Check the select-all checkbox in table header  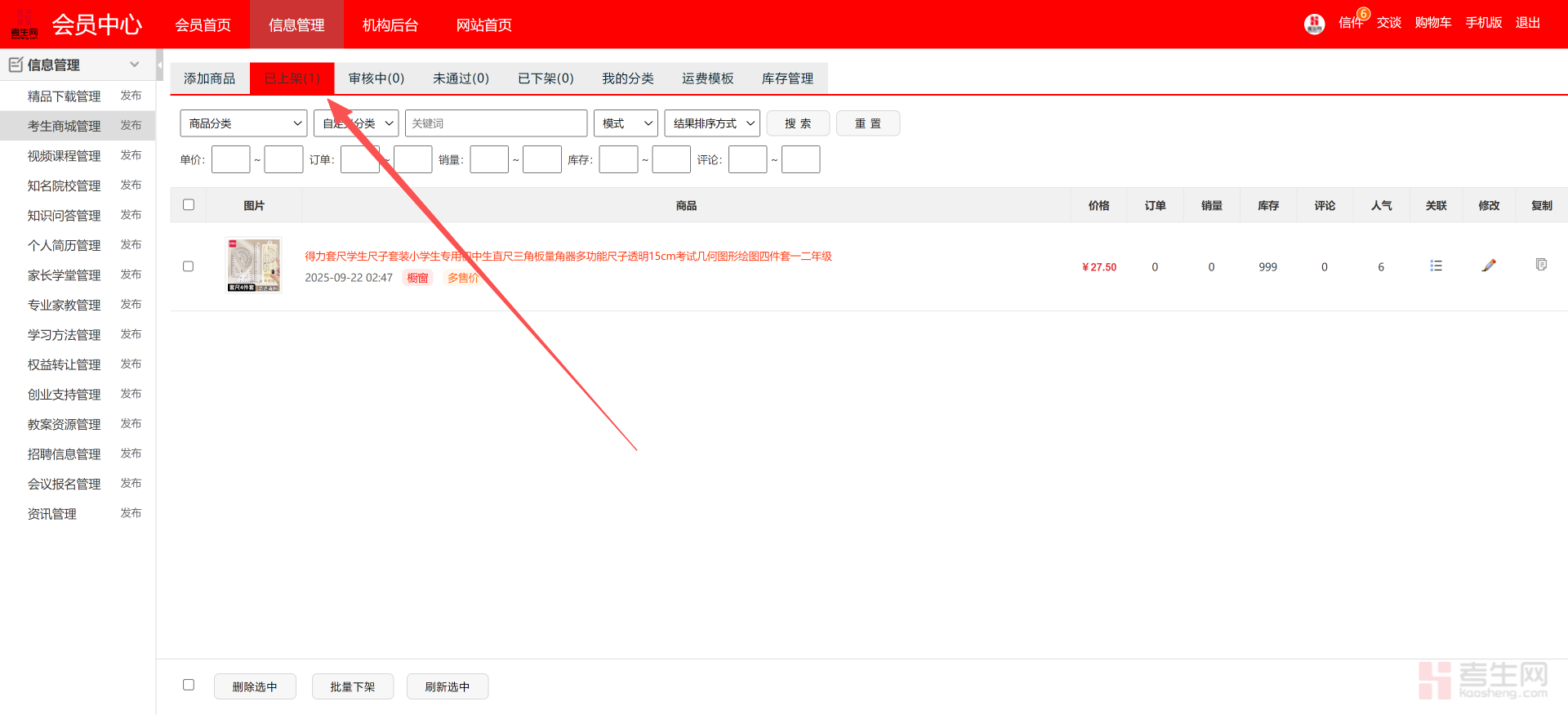pyautogui.click(x=189, y=205)
